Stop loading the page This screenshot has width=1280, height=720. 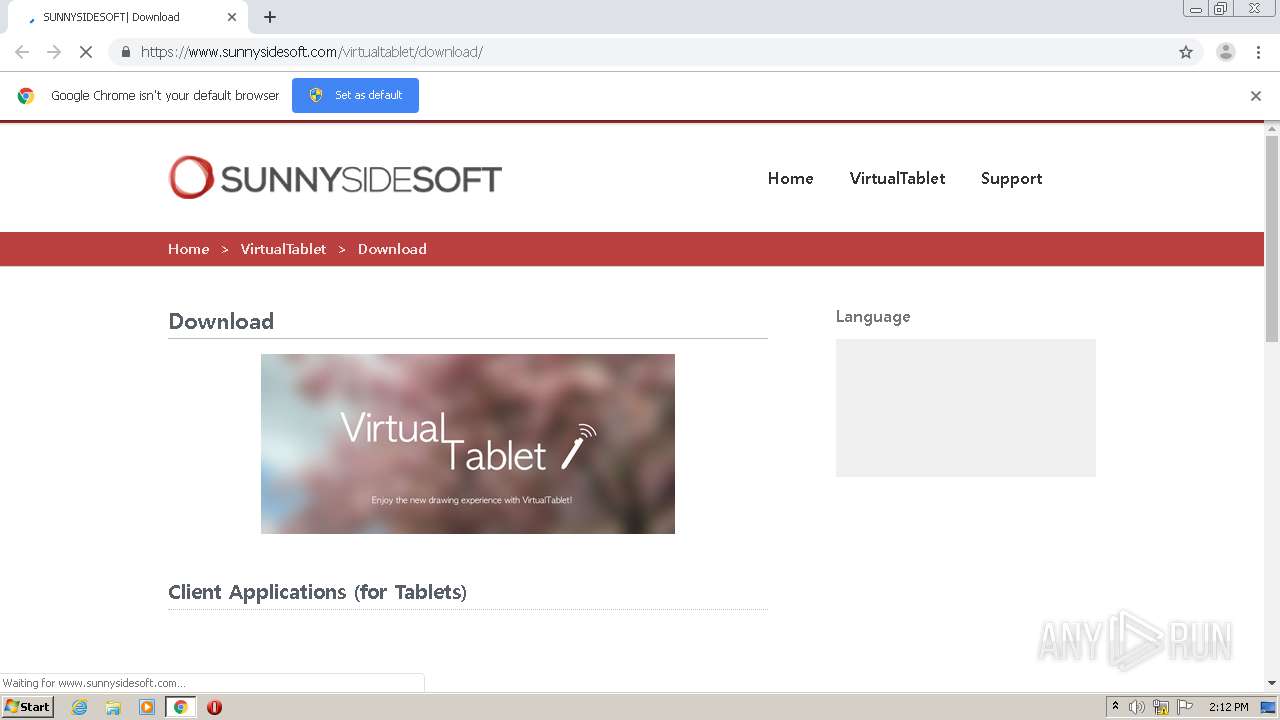point(85,52)
